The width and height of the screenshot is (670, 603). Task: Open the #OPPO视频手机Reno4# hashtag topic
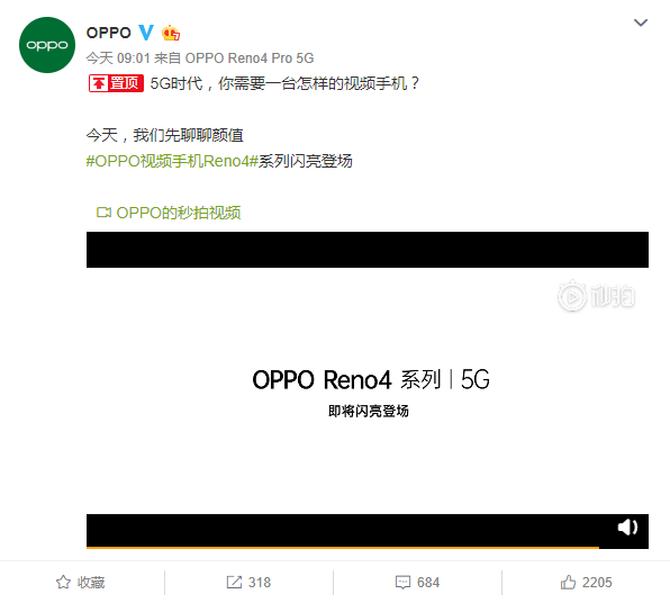click(172, 161)
